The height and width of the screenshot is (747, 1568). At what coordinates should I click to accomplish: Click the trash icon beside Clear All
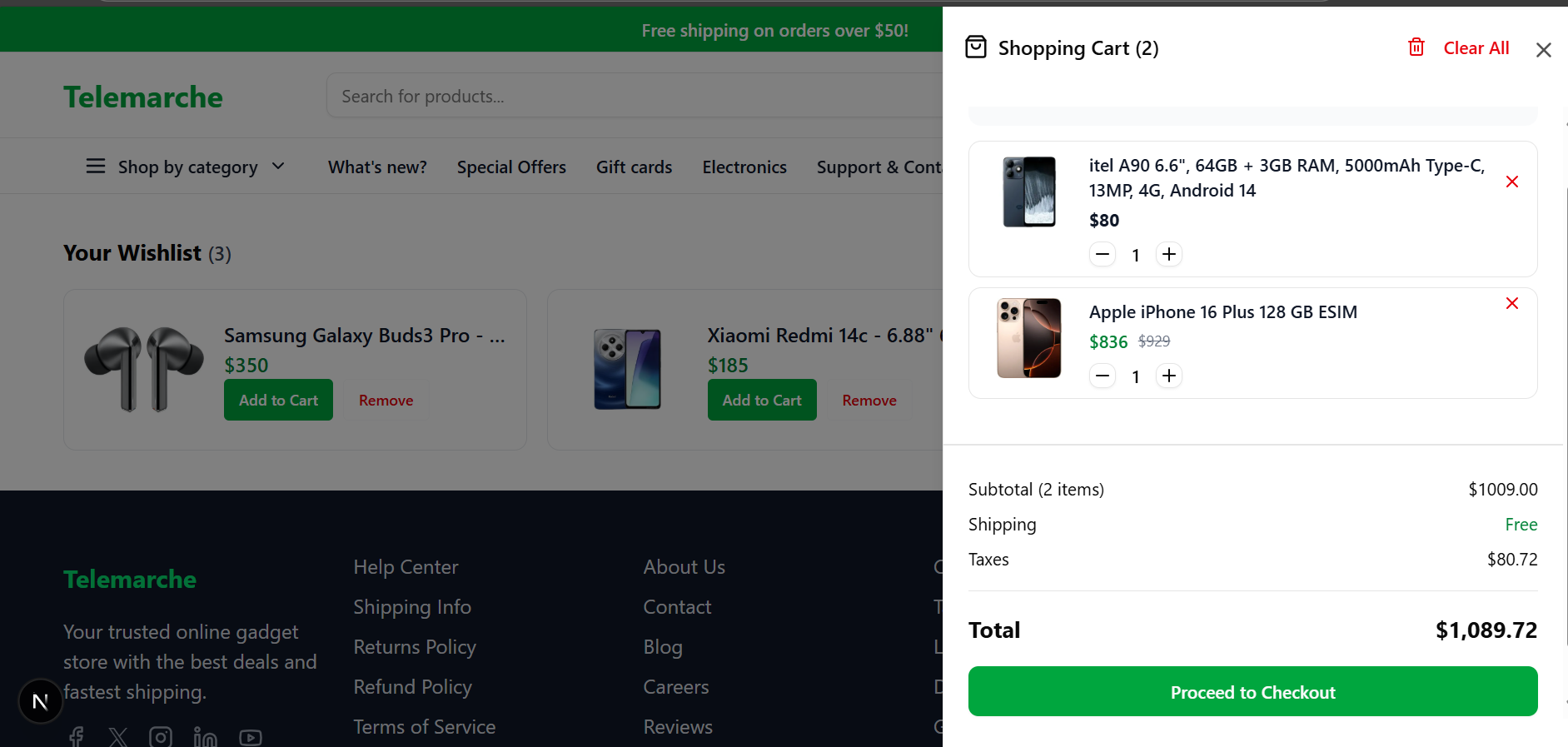1416,47
